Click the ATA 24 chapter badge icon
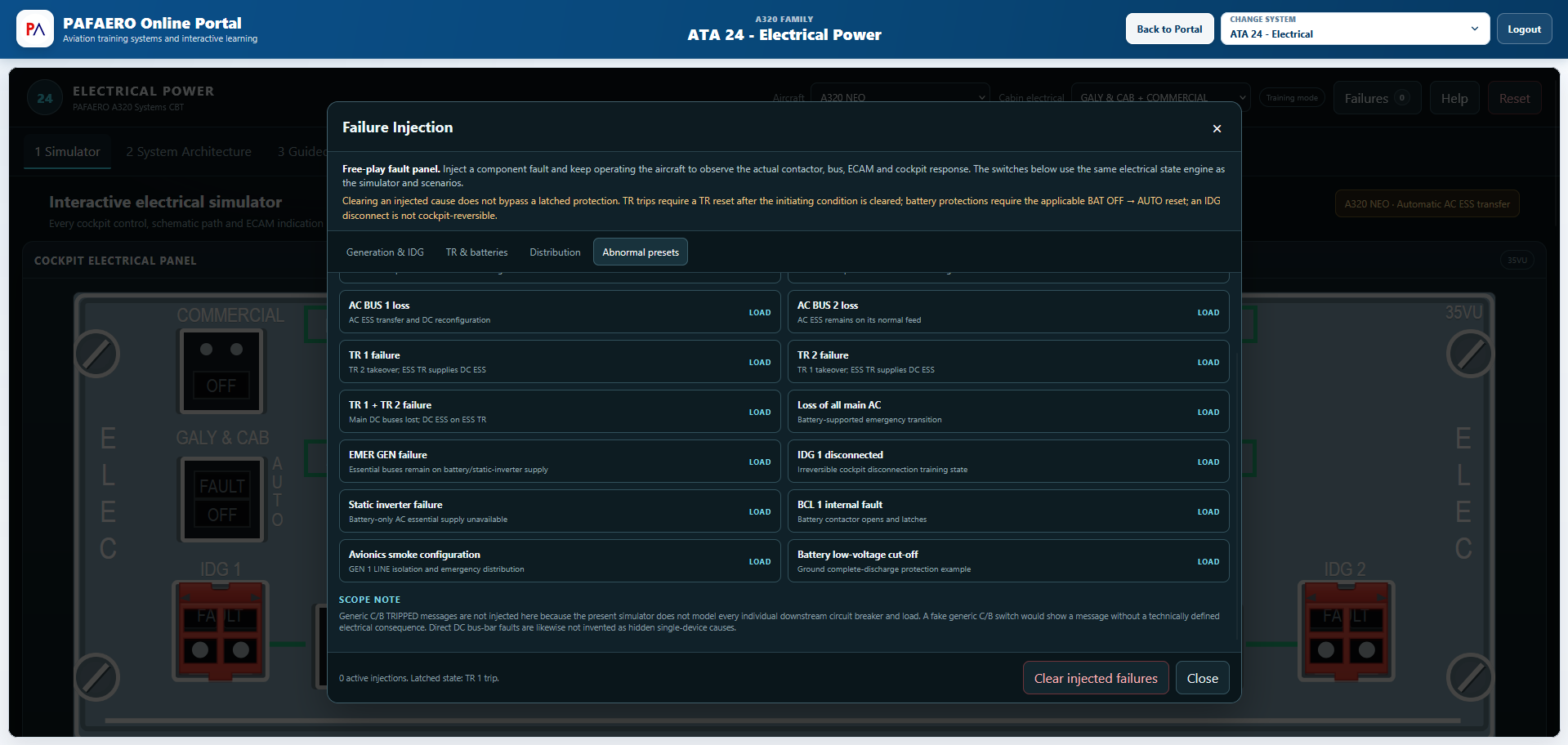1568x745 pixels. (x=45, y=98)
